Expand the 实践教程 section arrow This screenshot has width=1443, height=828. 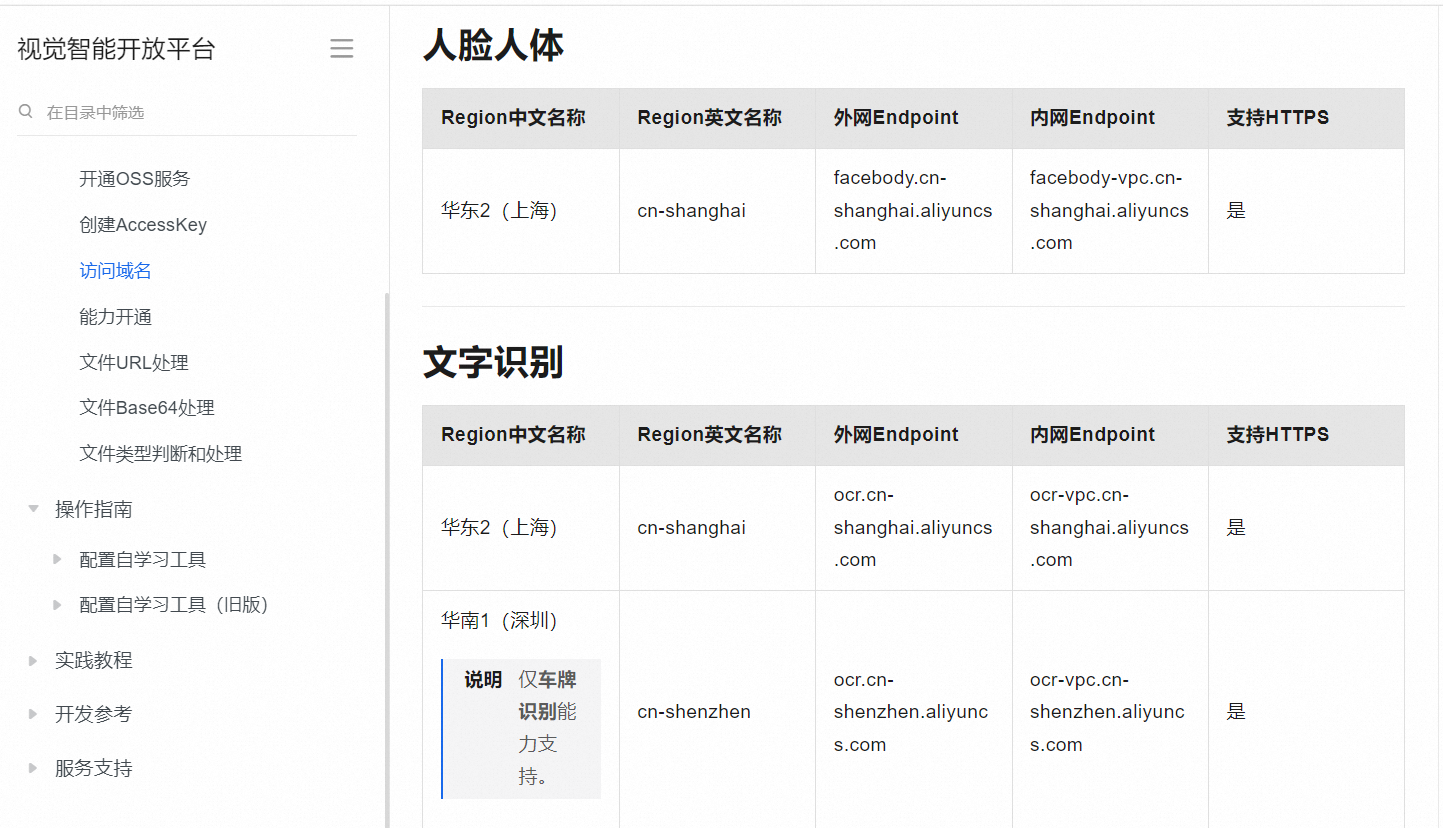coord(33,661)
